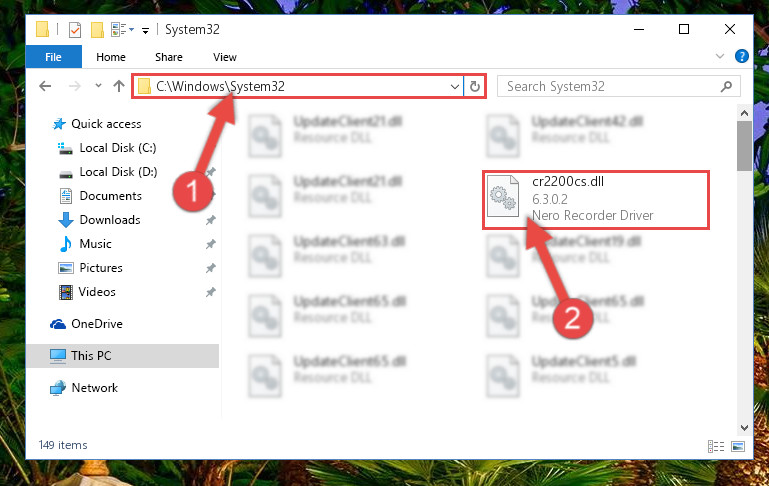Toggle the pin next to Pictures
769x486 pixels.
point(210,268)
